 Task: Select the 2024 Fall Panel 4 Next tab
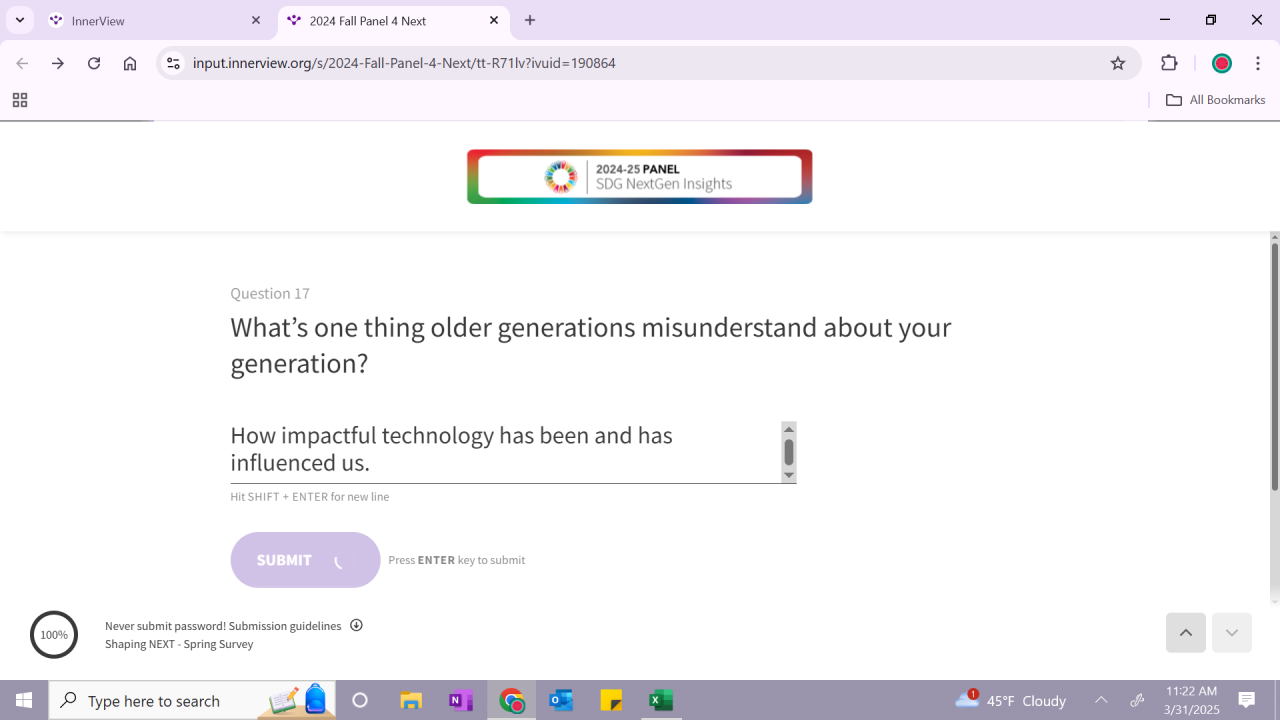[393, 20]
